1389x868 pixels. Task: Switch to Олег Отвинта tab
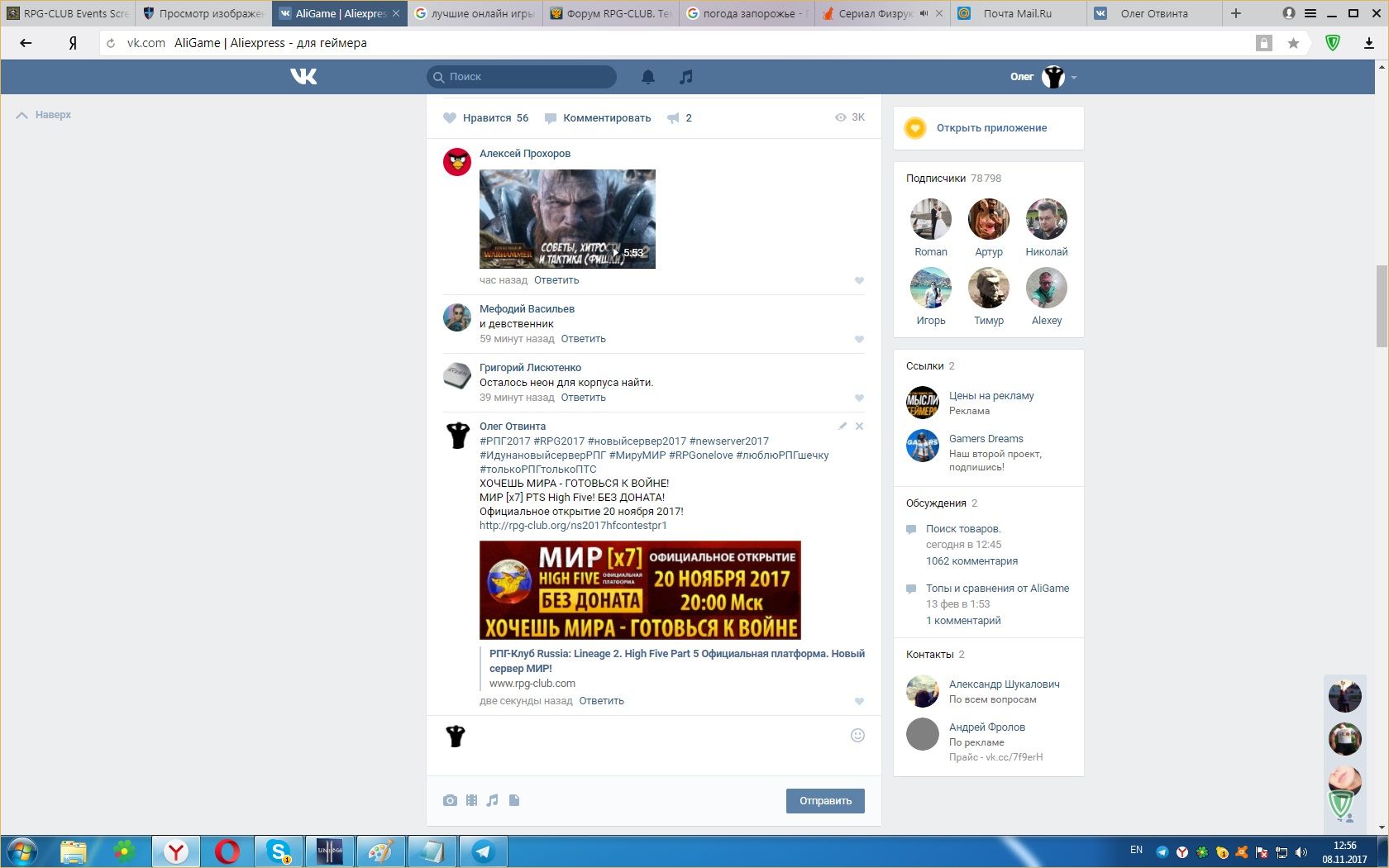[1153, 13]
